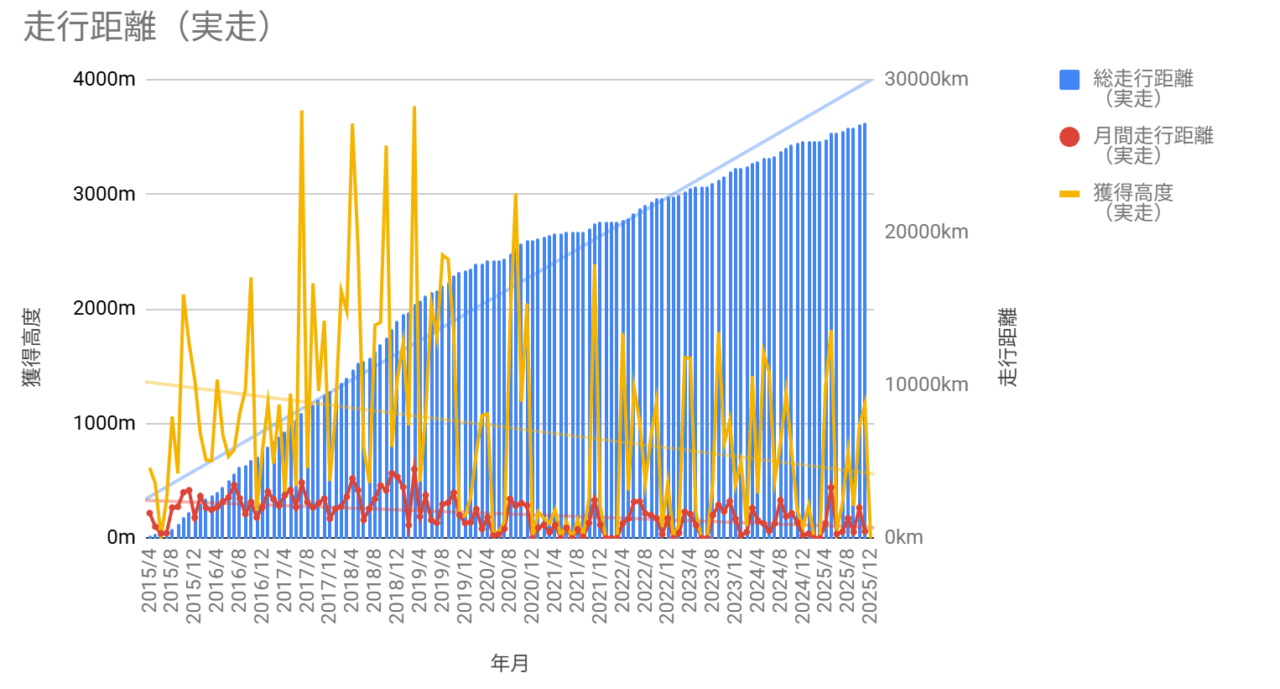
Task: Click the 3000m left axis label
Action: (104, 194)
